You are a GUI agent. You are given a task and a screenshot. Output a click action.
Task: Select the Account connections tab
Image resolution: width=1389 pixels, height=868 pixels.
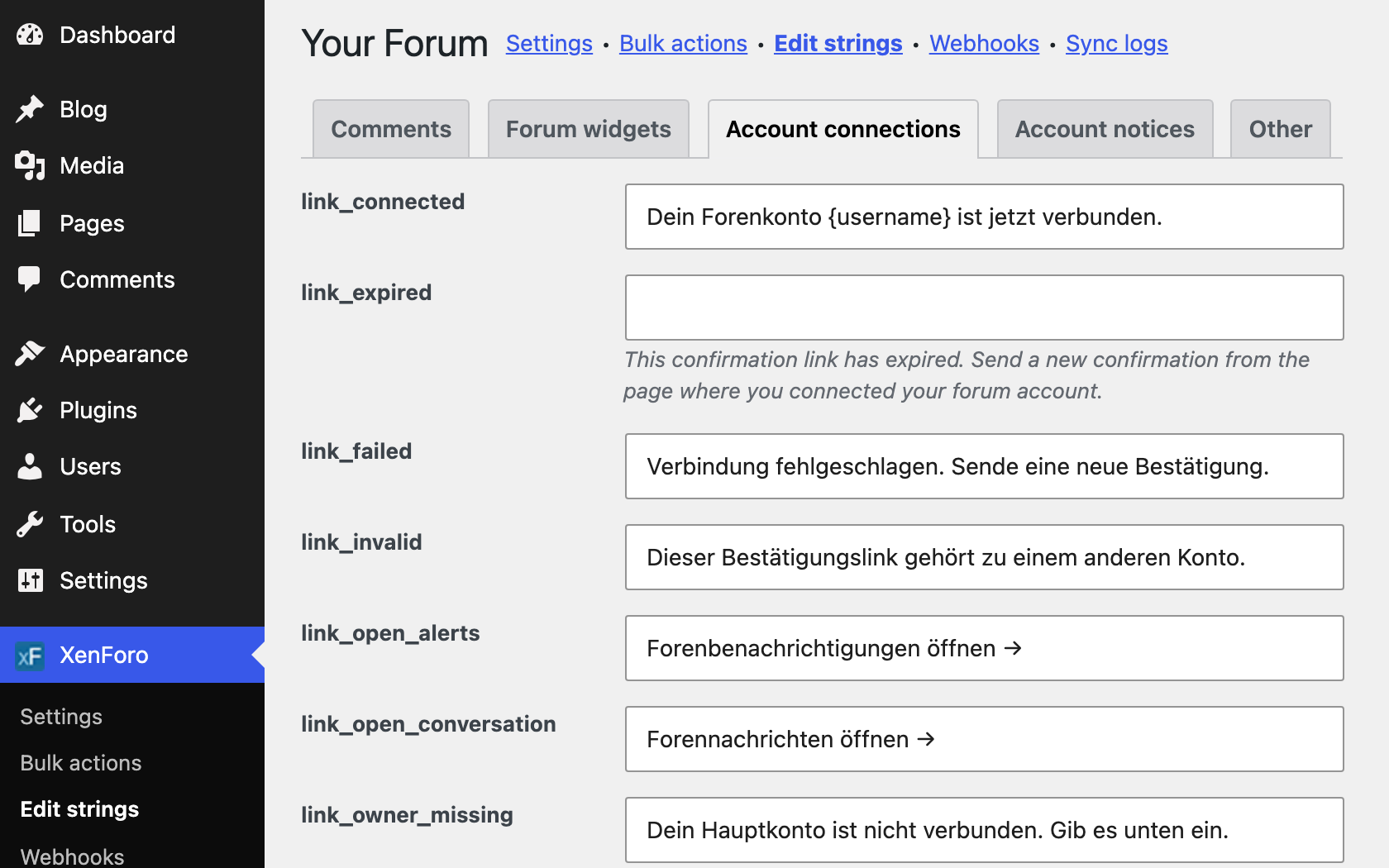pyautogui.click(x=843, y=129)
